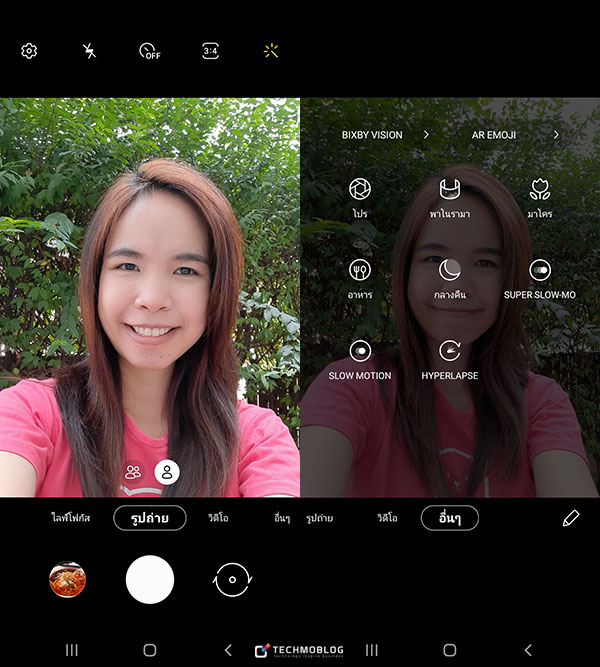This screenshot has width=600, height=667.
Task: Tap home button on left navigation bar
Action: point(150,650)
